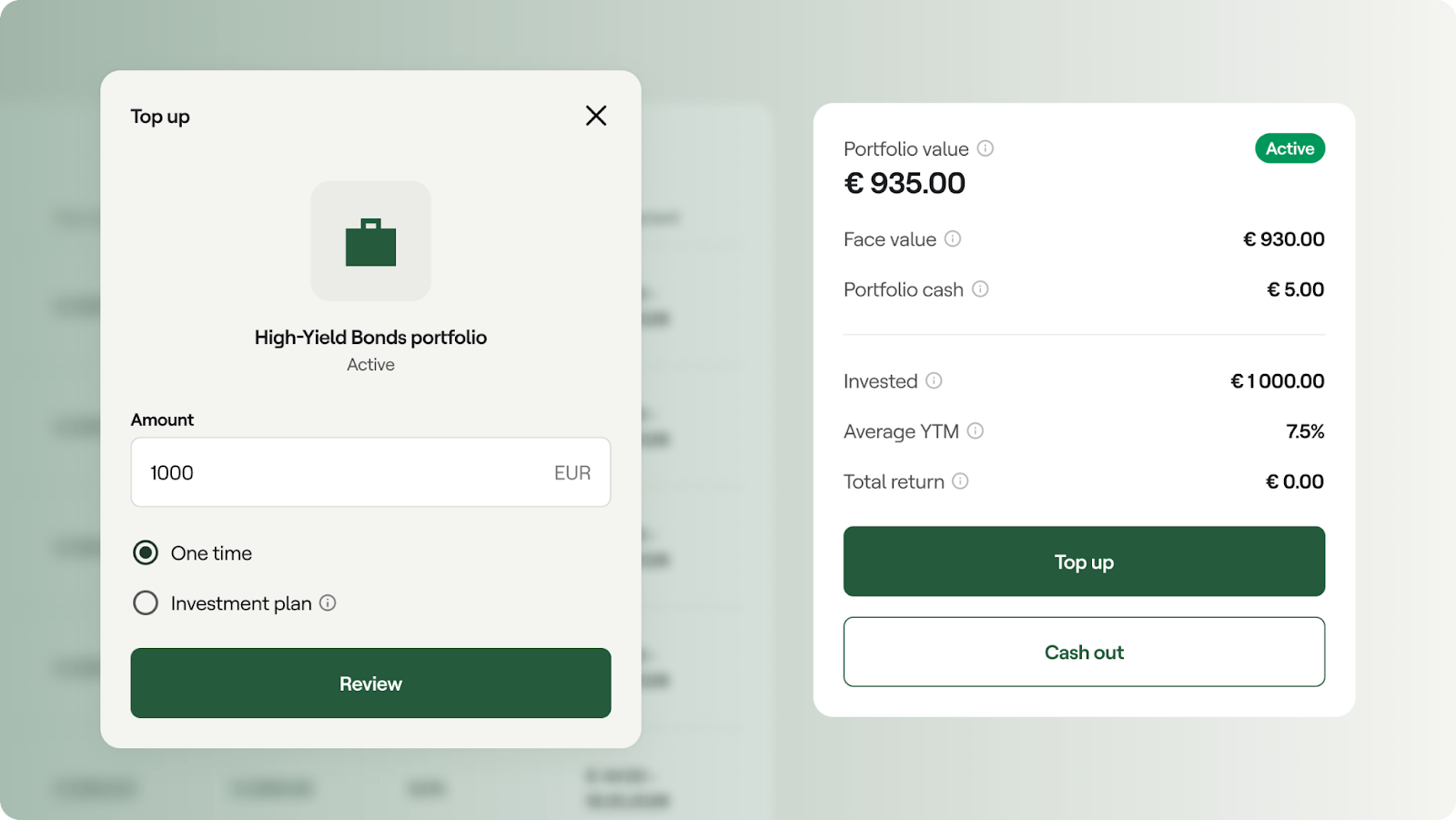
Task: Click the Amount input field
Action: 346,472
